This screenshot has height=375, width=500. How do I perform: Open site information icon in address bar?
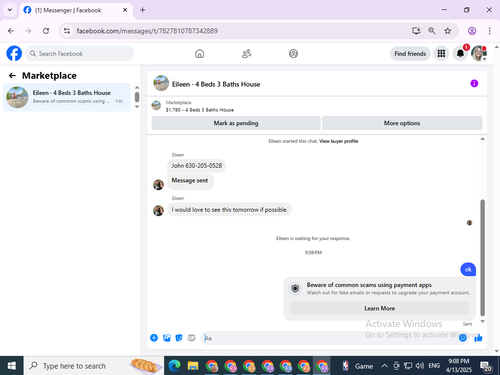tap(67, 31)
